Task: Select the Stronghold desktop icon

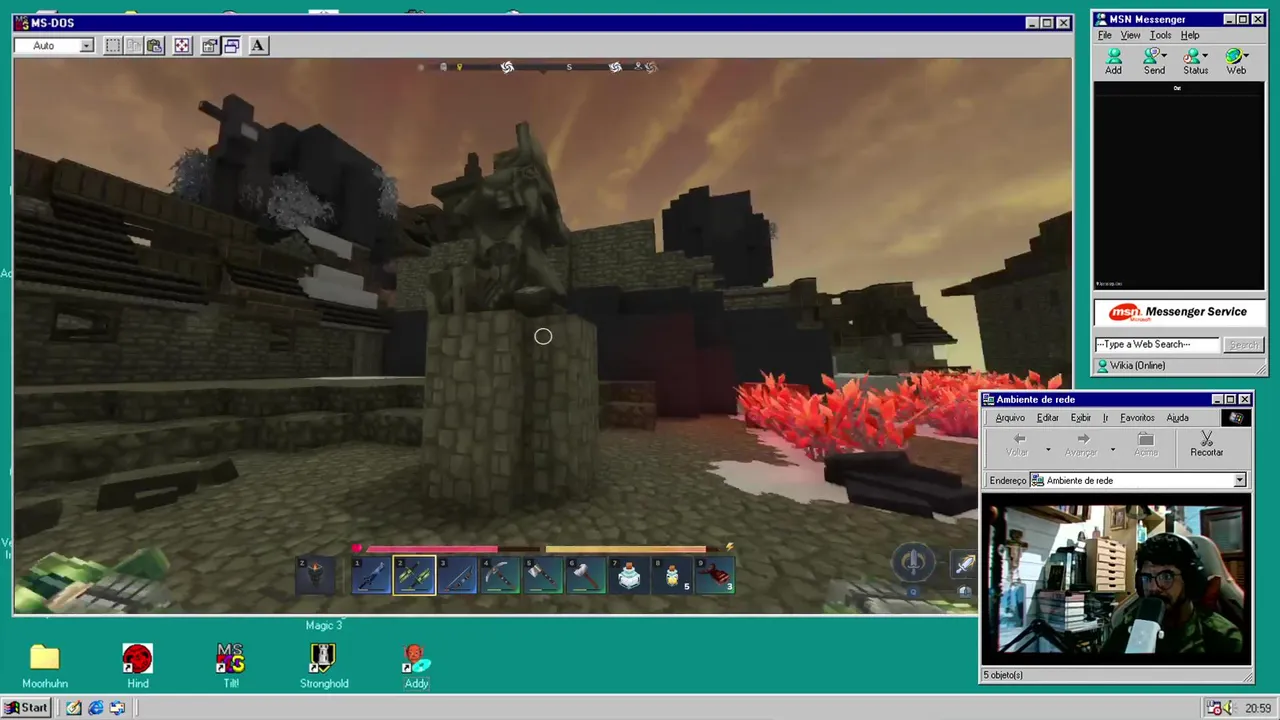Action: [x=324, y=666]
